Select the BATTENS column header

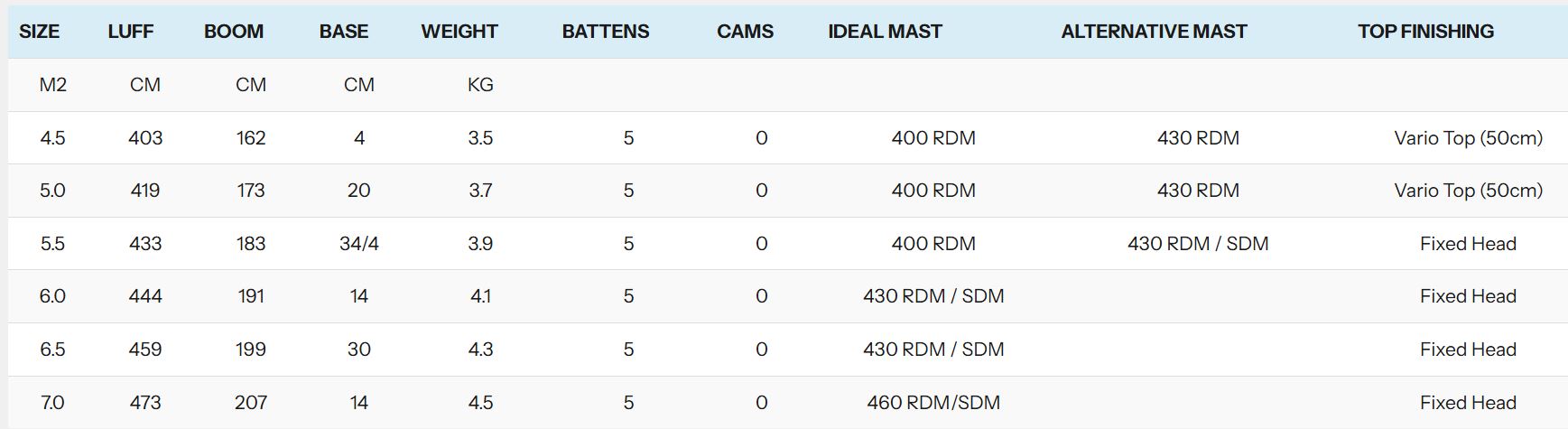[606, 32]
